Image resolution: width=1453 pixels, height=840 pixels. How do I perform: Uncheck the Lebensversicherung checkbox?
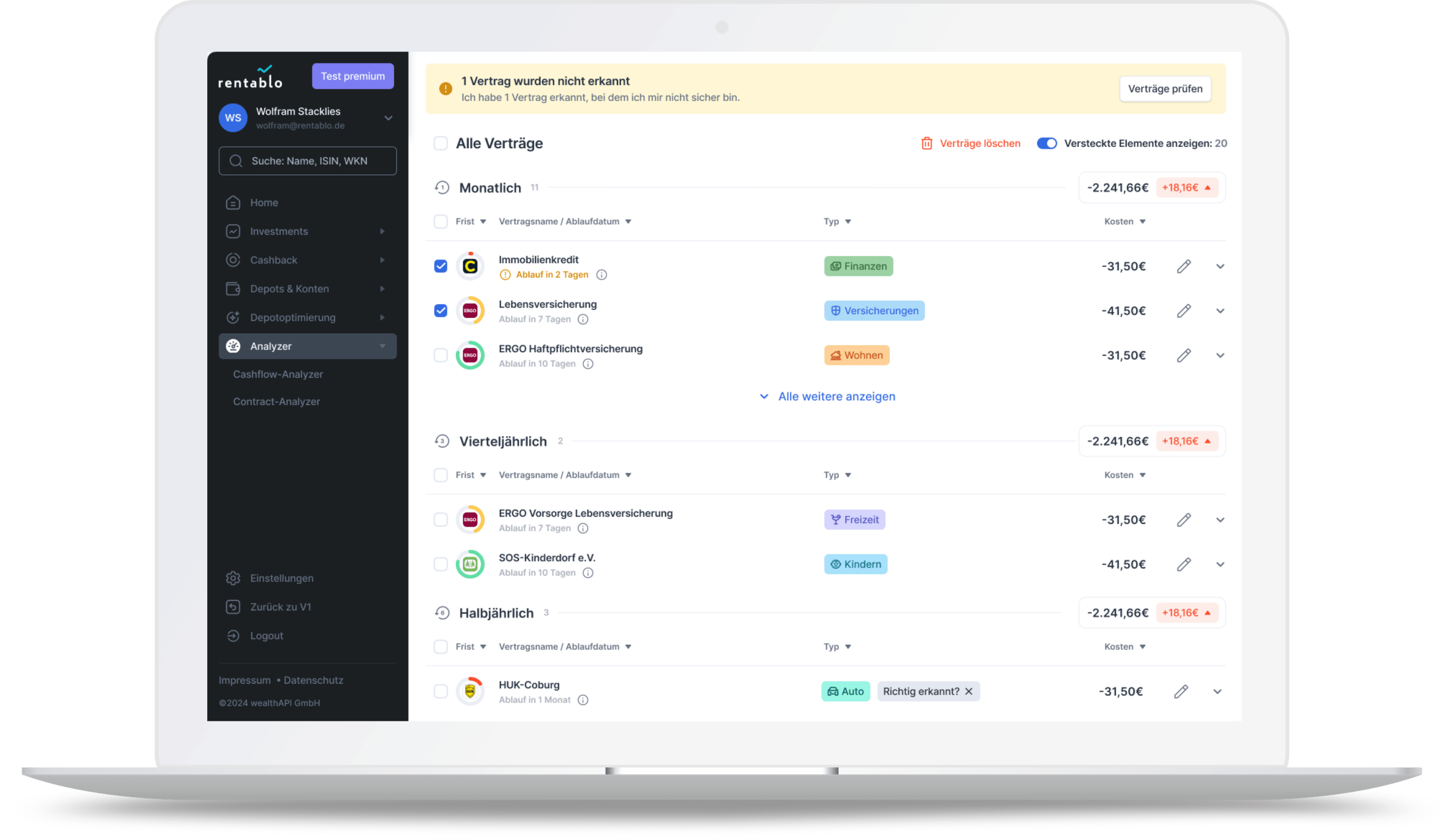(x=441, y=312)
